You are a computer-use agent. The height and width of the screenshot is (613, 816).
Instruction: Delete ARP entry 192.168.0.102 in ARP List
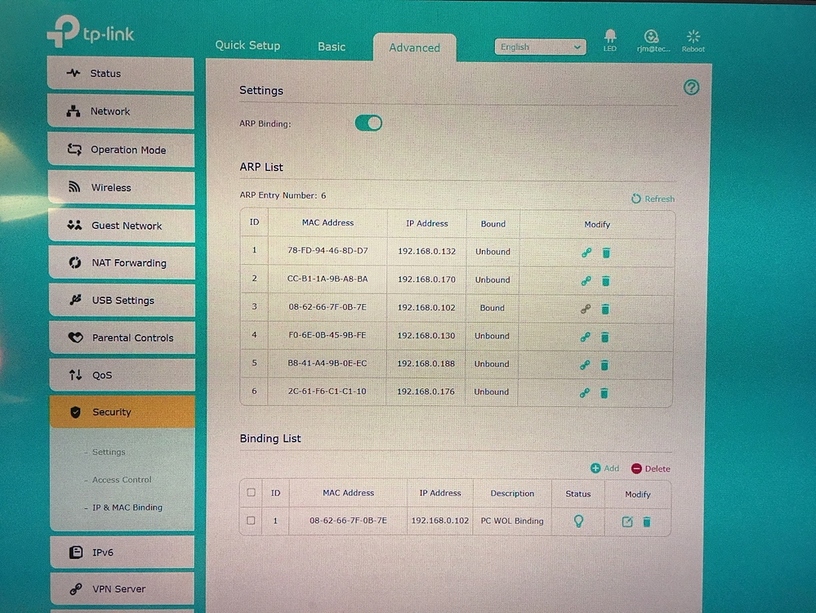[x=605, y=309]
